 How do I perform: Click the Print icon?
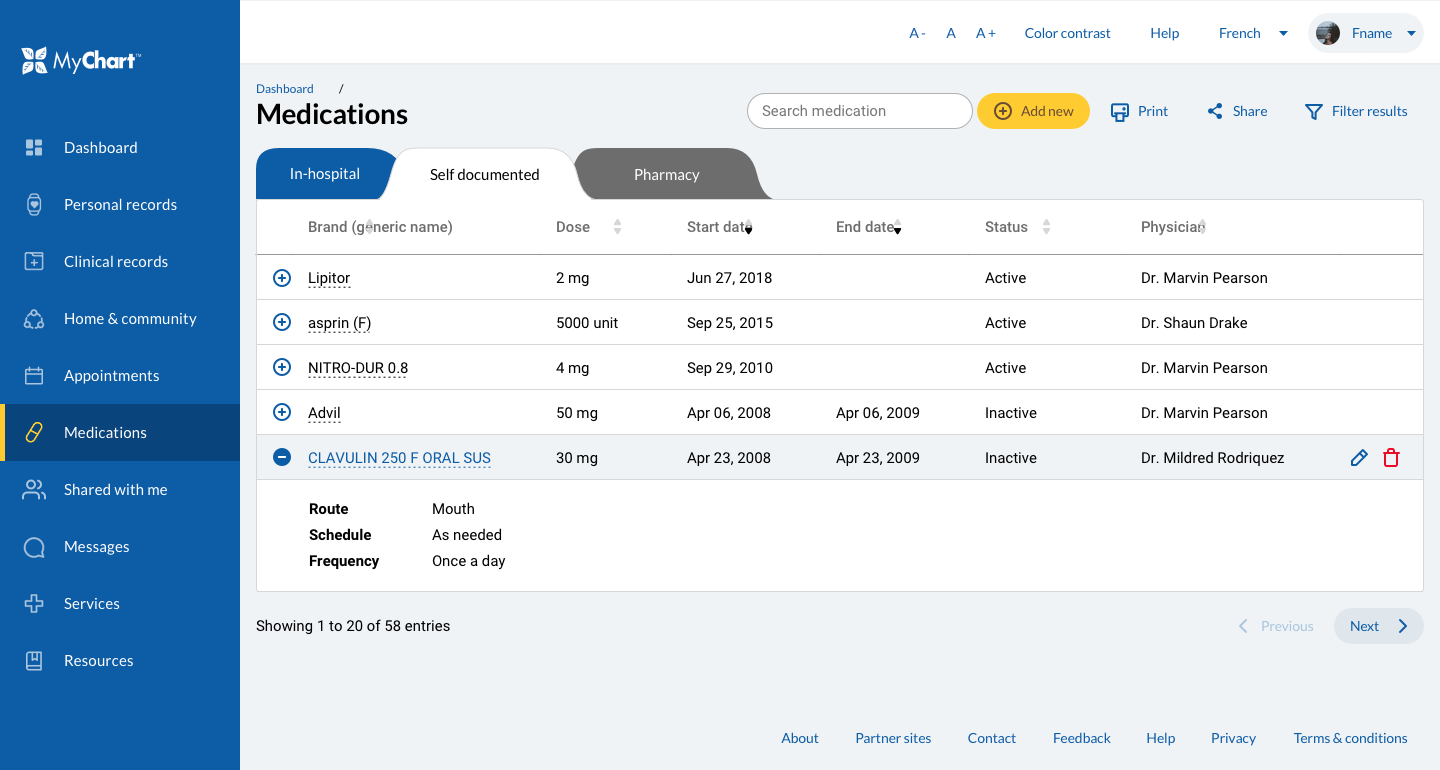tap(1120, 112)
